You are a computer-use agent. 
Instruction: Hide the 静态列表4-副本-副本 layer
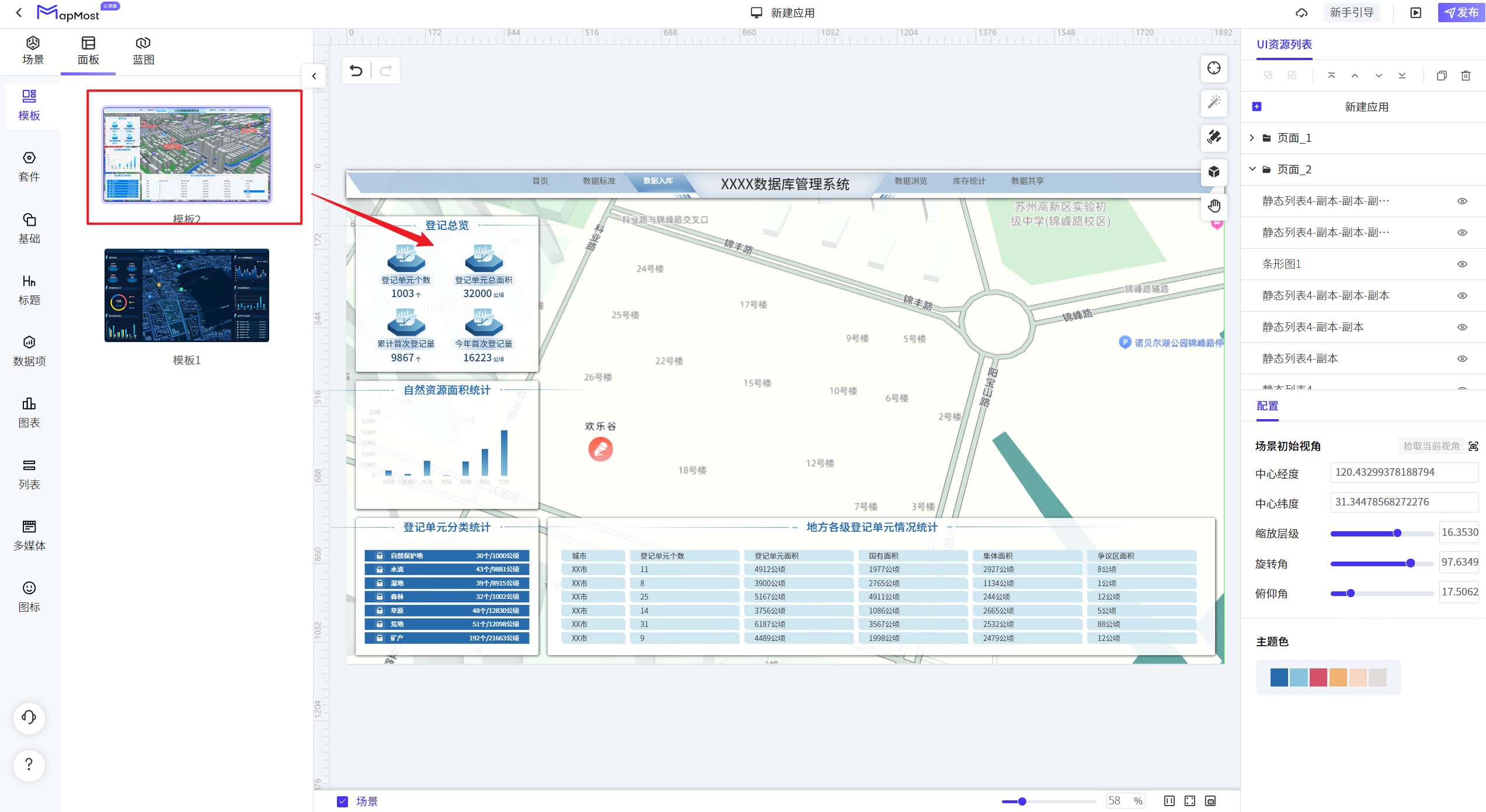[x=1462, y=327]
